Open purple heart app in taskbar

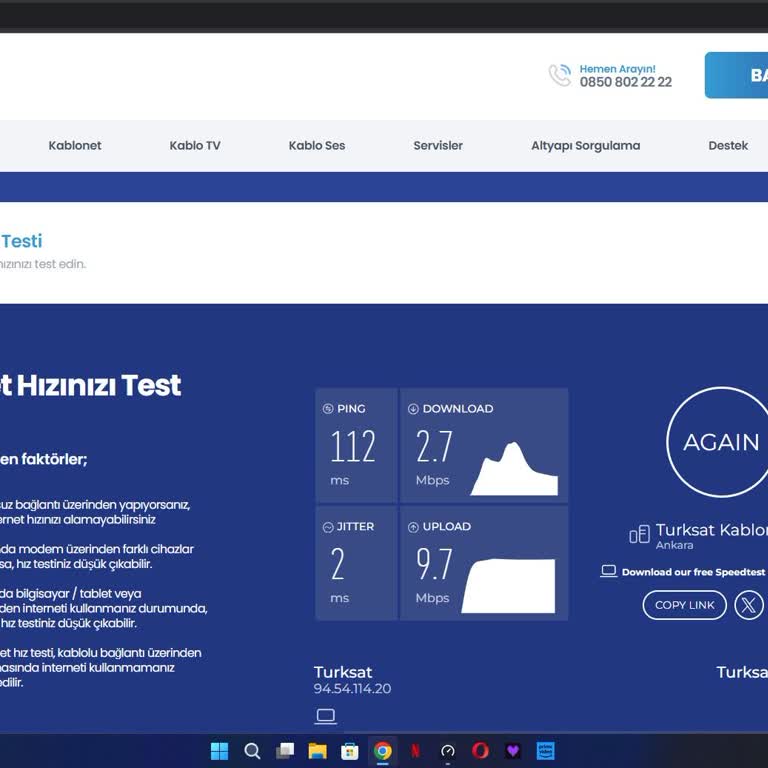tap(513, 751)
